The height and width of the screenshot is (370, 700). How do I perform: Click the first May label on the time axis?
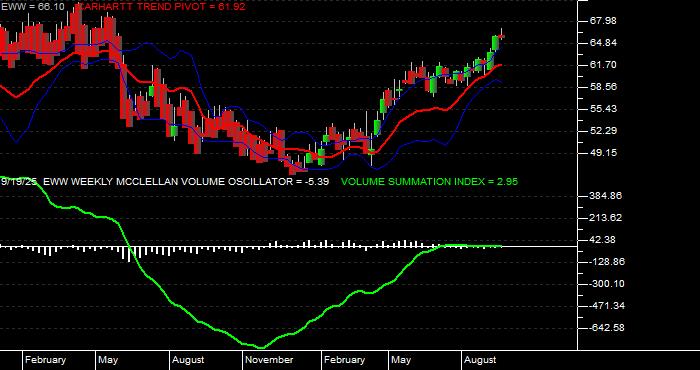point(108,360)
